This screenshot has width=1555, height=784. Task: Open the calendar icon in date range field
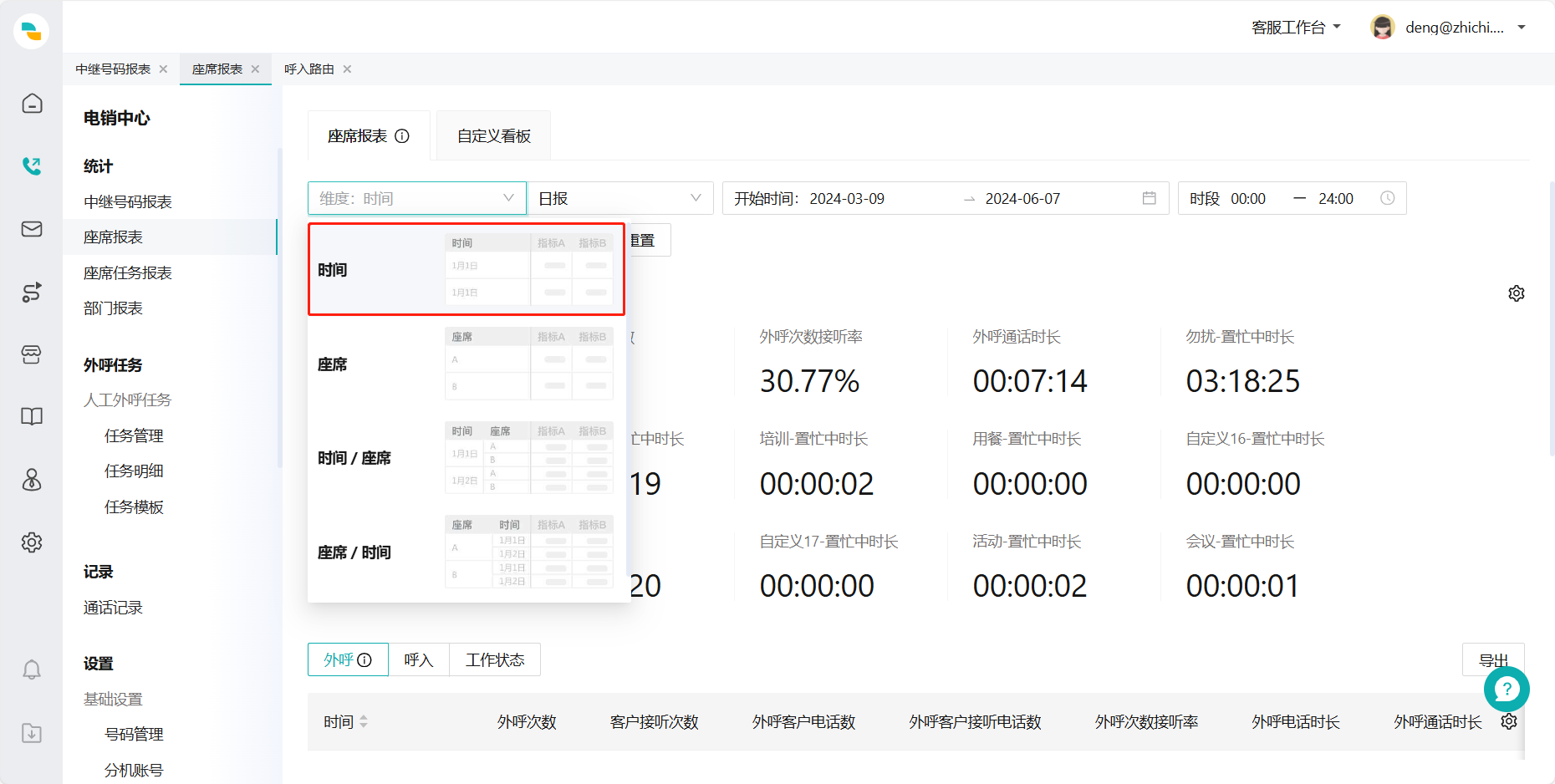coord(1150,198)
